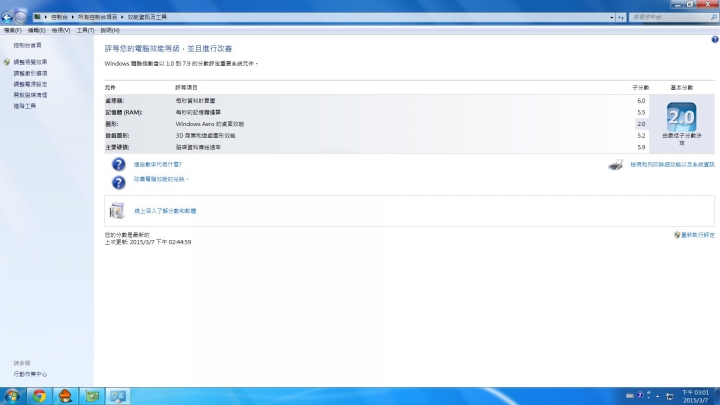Select the 遊戲圖形 subscore 5.2
This screenshot has height=405, width=720.
coord(641,135)
